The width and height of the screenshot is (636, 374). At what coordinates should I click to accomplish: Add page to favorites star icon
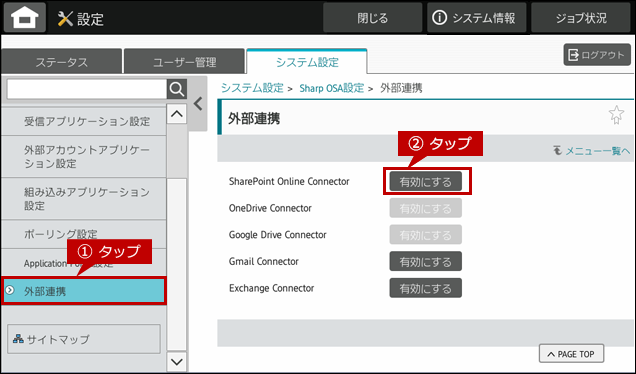pyautogui.click(x=616, y=115)
